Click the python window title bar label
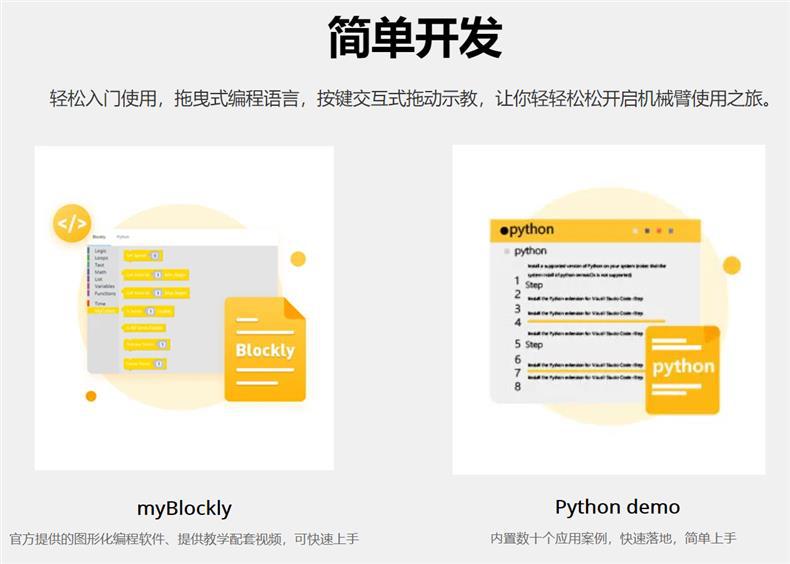 coord(527,230)
